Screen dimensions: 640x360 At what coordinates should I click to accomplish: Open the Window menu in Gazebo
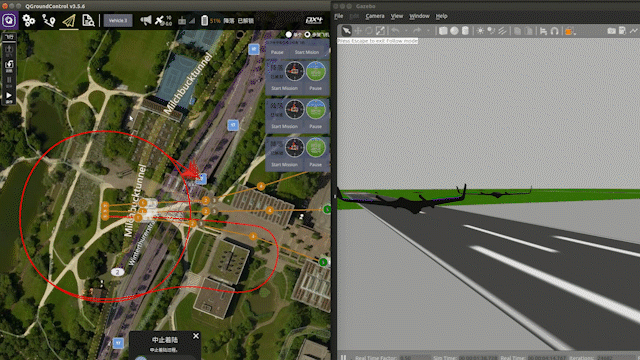[419, 16]
